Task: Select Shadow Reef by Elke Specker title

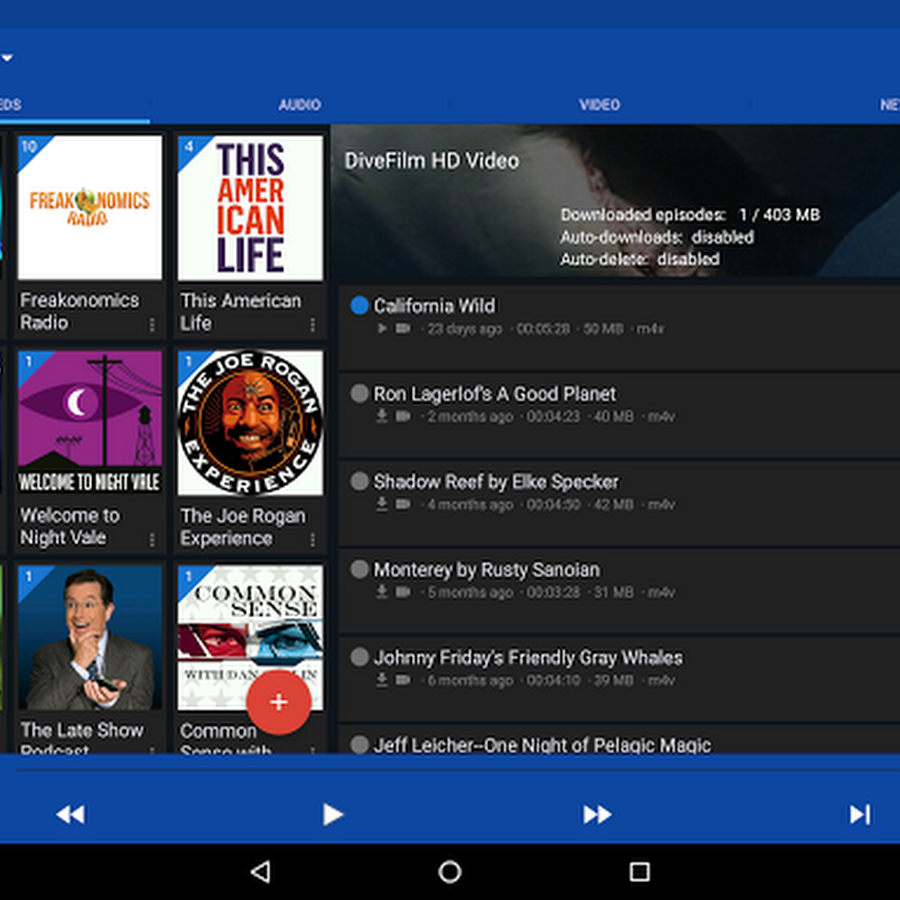Action: (x=496, y=482)
